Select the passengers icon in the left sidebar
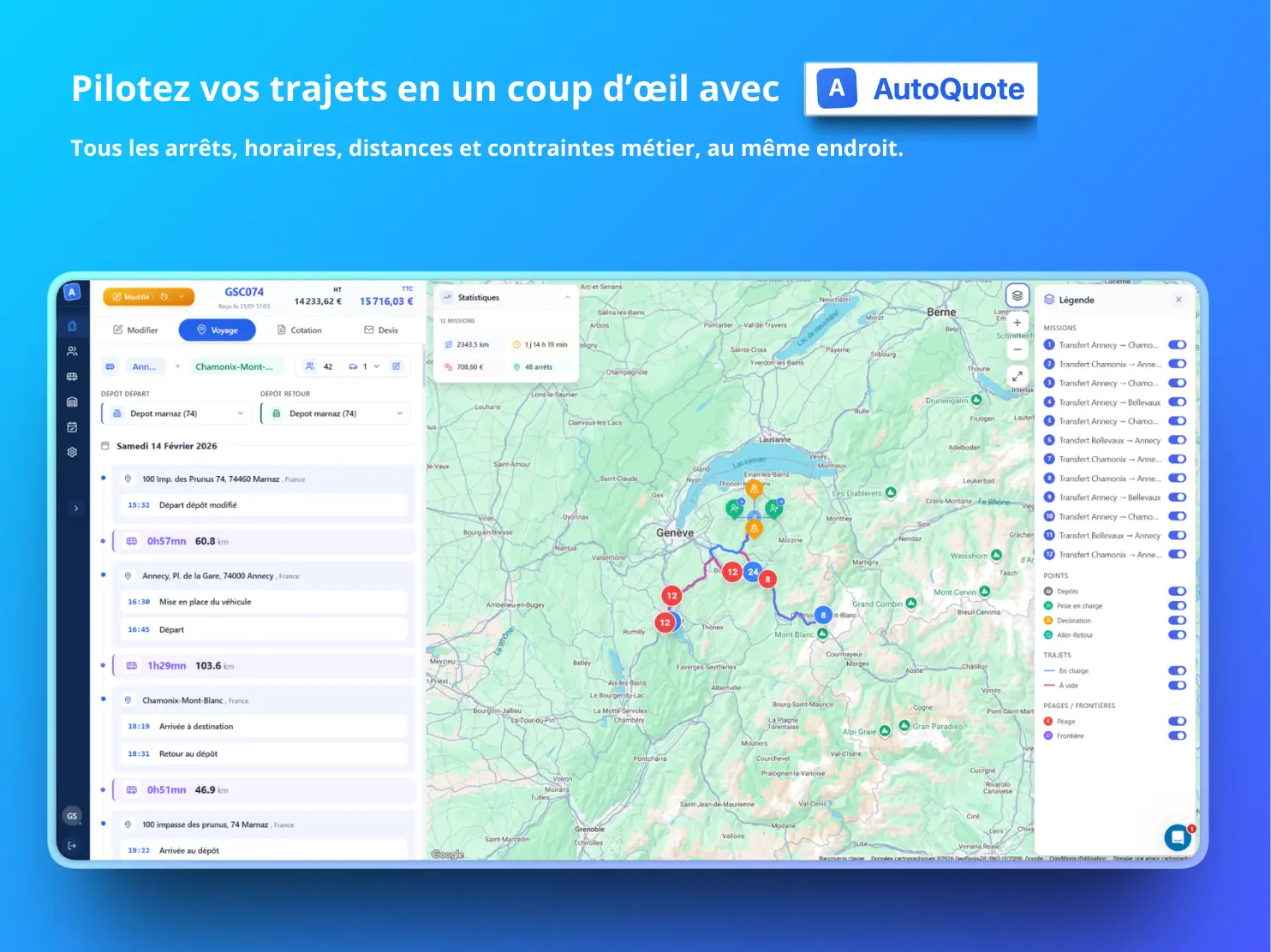1271x952 pixels. (x=73, y=349)
